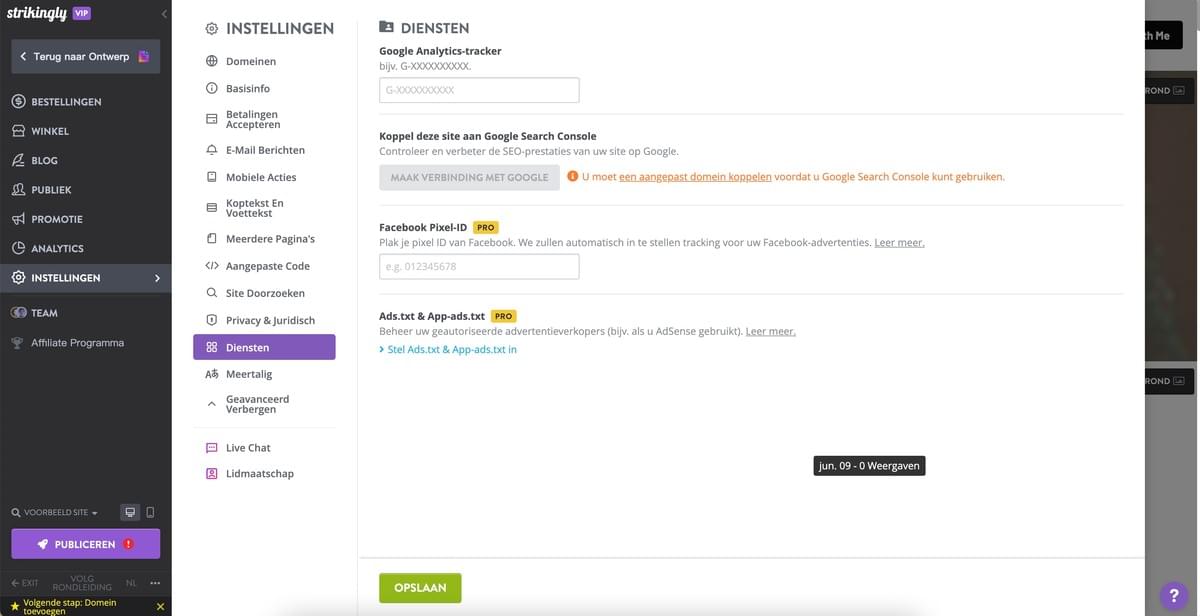The height and width of the screenshot is (616, 1200).
Task: Click the VIP badge
Action: pos(82,13)
